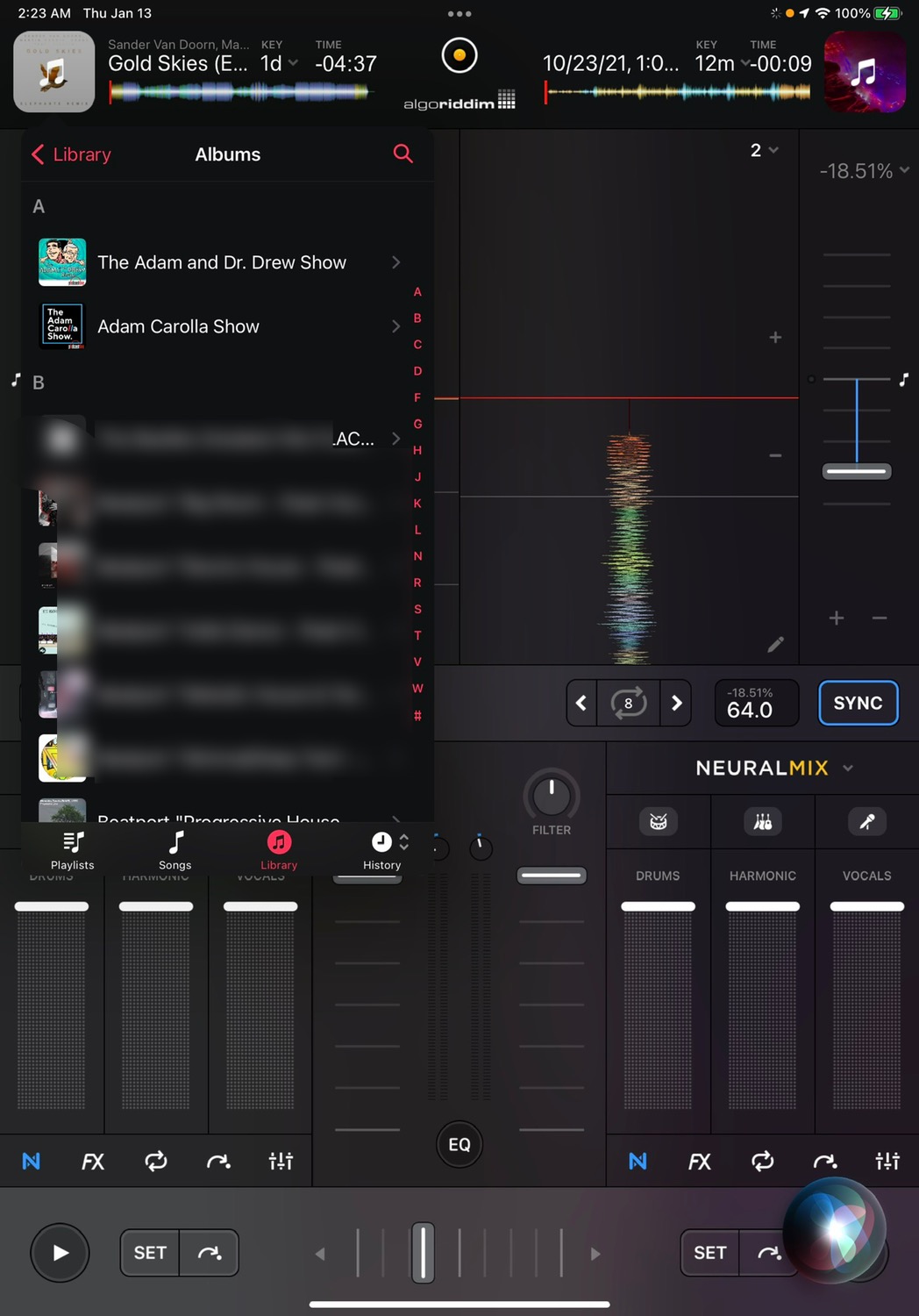Click the crossfader handle
The image size is (919, 1316).
click(x=423, y=1253)
